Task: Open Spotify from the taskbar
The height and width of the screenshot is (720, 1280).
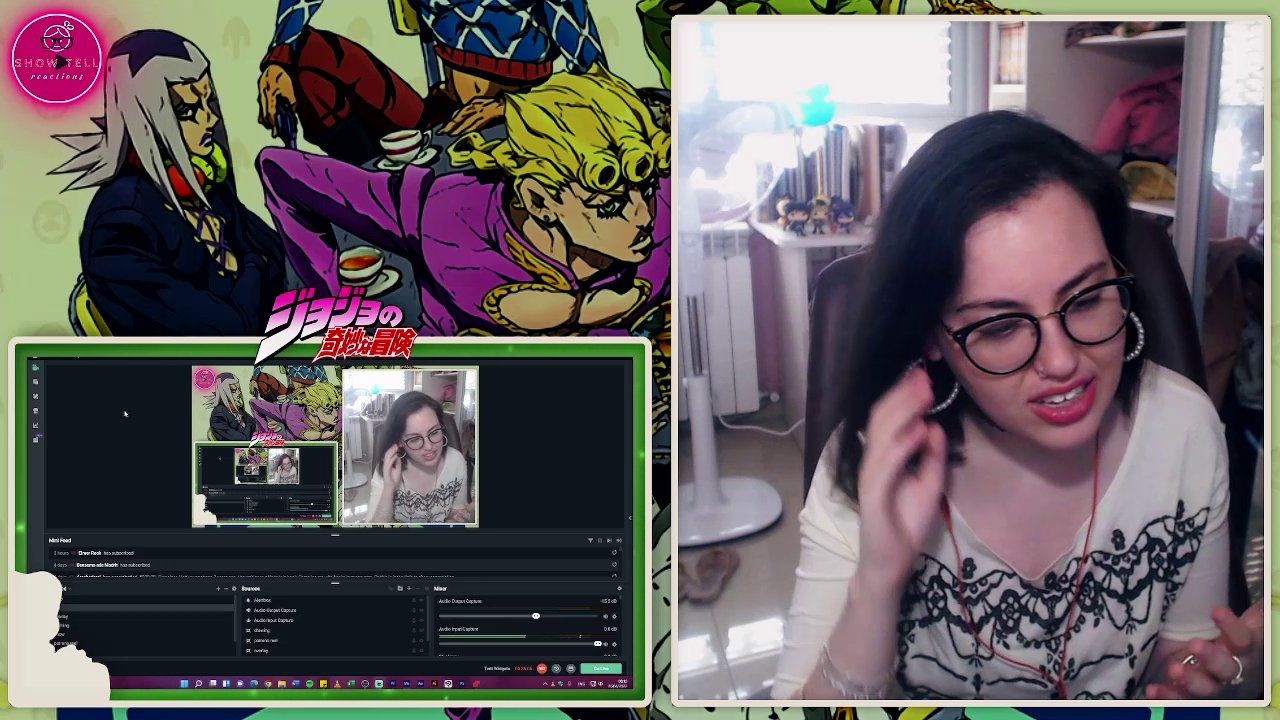Action: [309, 683]
